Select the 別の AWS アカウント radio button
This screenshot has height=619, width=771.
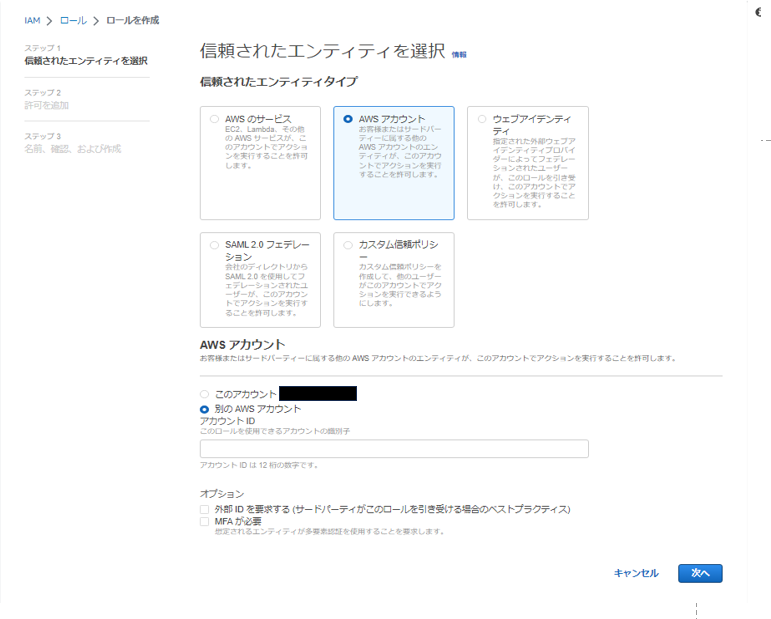pyautogui.click(x=205, y=409)
